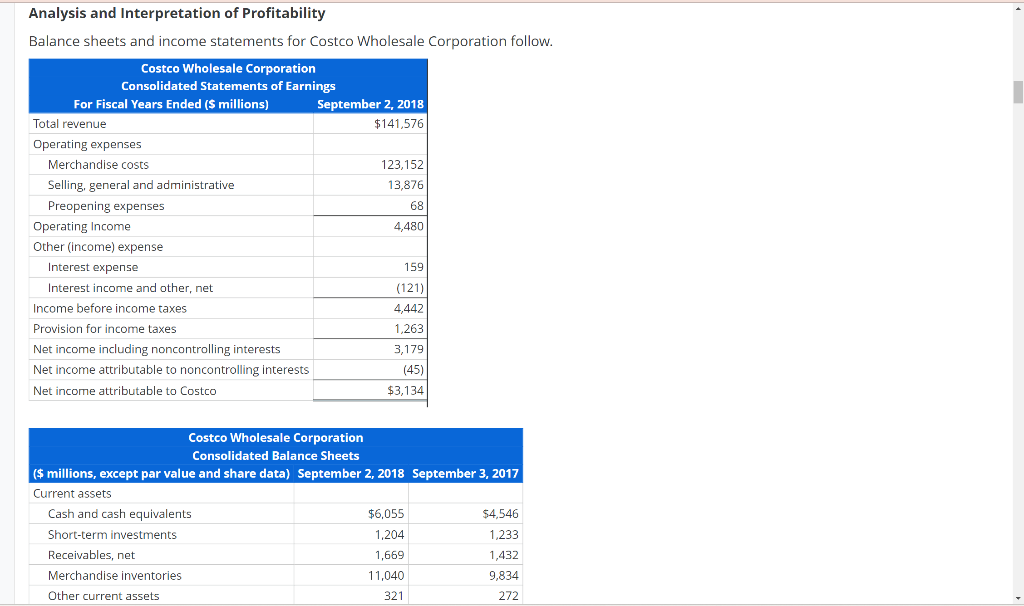The height and width of the screenshot is (606, 1024).
Task: Click the 'Operating expenses' row label
Action: coord(87,144)
